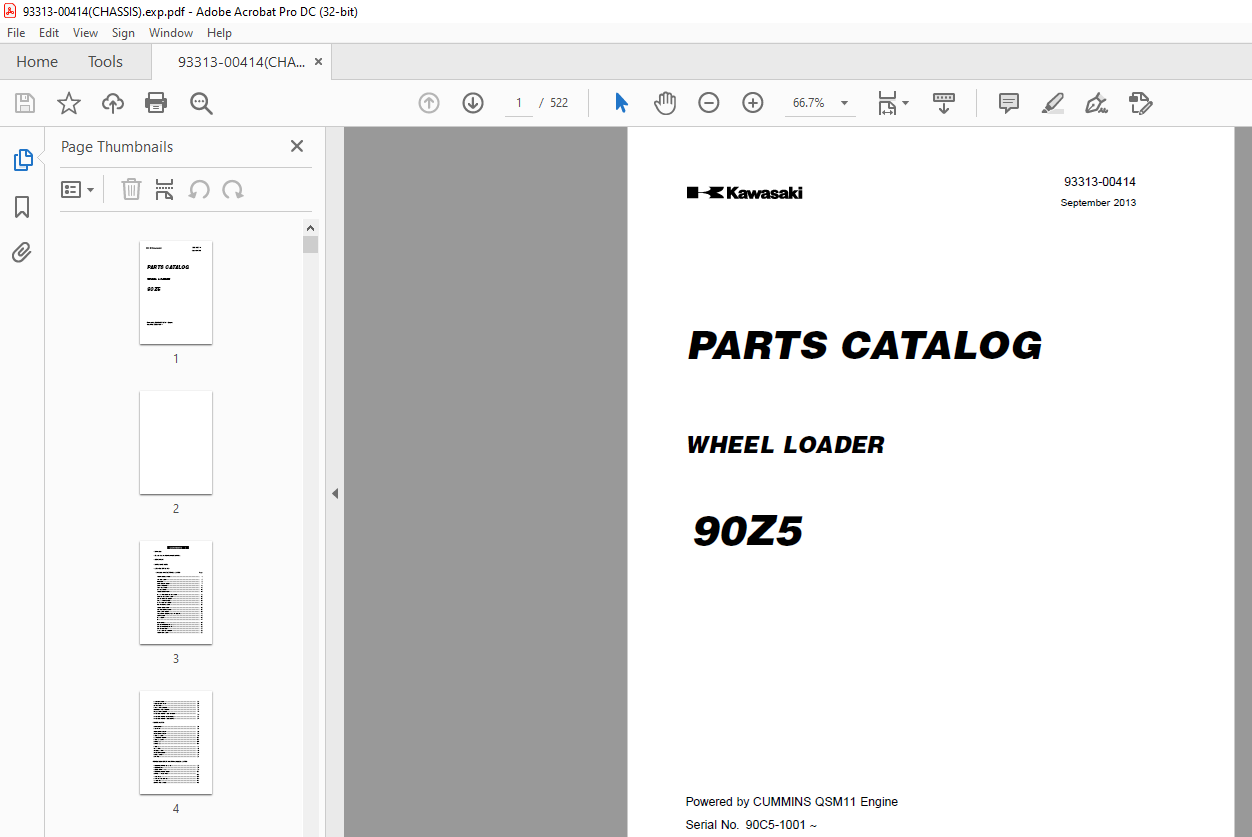
Task: Open the File menu
Action: point(16,33)
